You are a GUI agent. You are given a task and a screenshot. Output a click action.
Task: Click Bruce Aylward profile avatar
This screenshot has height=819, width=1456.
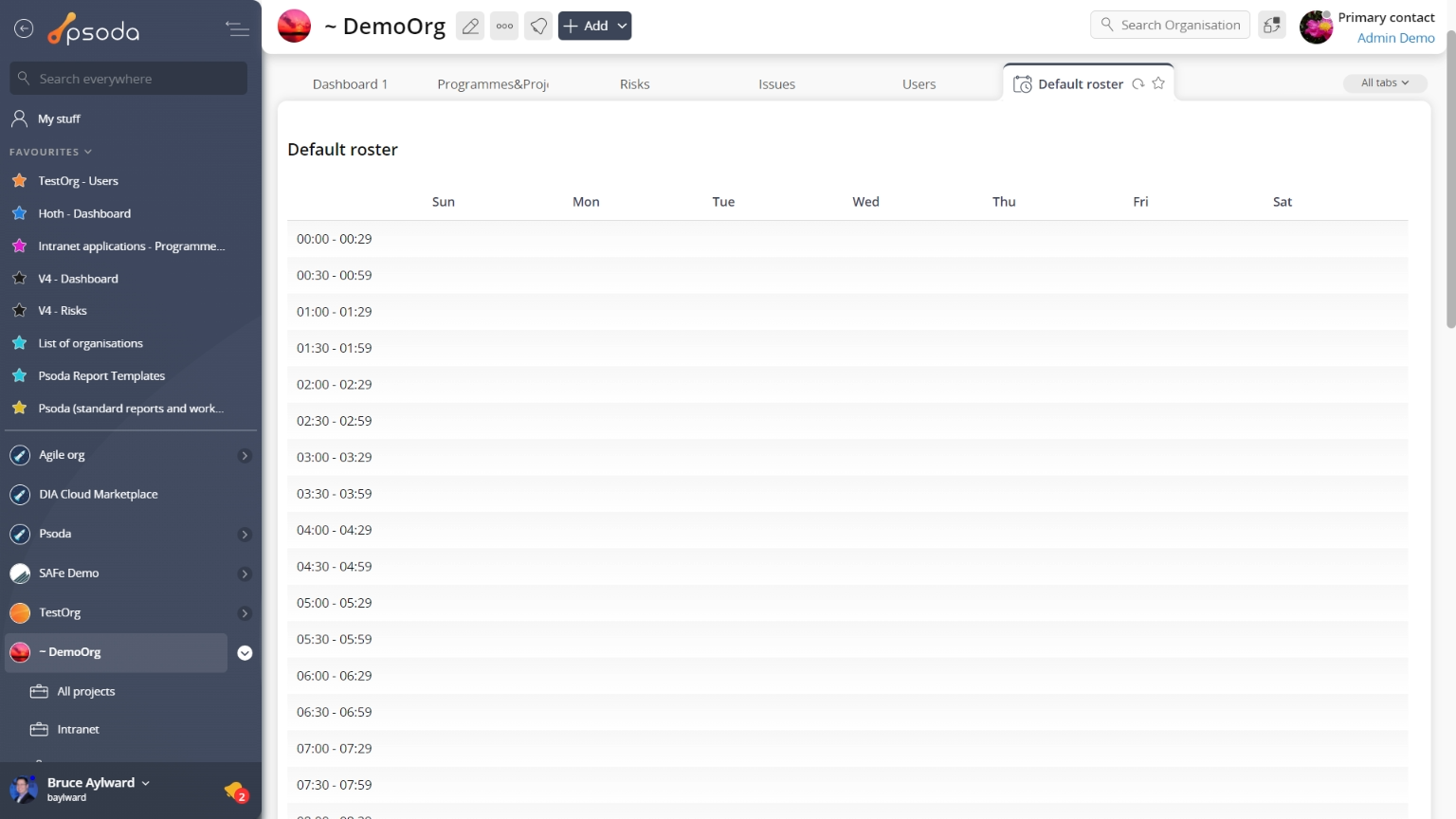(x=23, y=789)
